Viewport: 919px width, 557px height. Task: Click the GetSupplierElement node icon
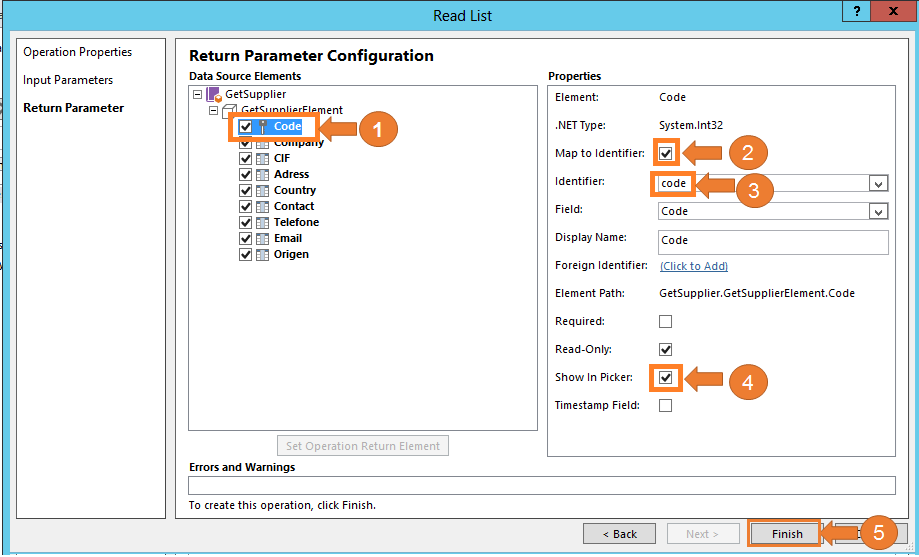230,111
